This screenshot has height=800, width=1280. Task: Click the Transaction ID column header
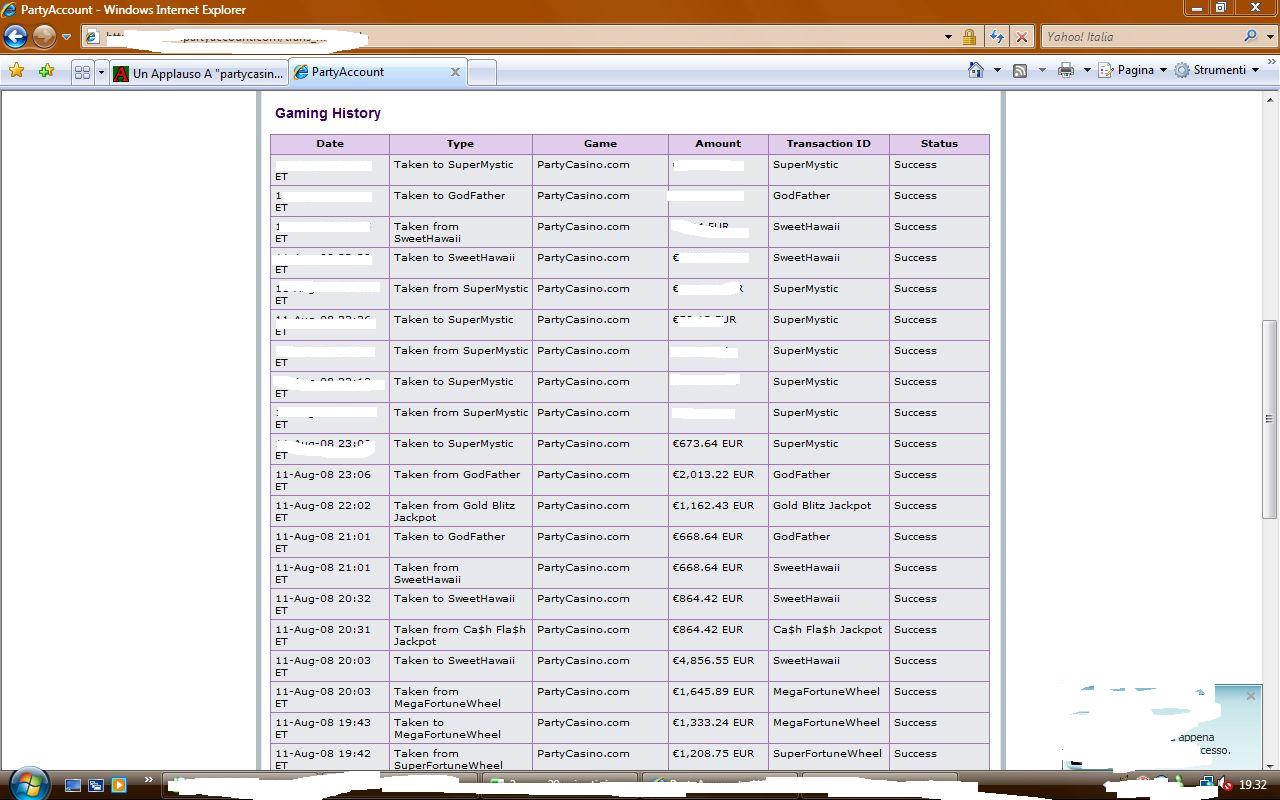pos(829,144)
